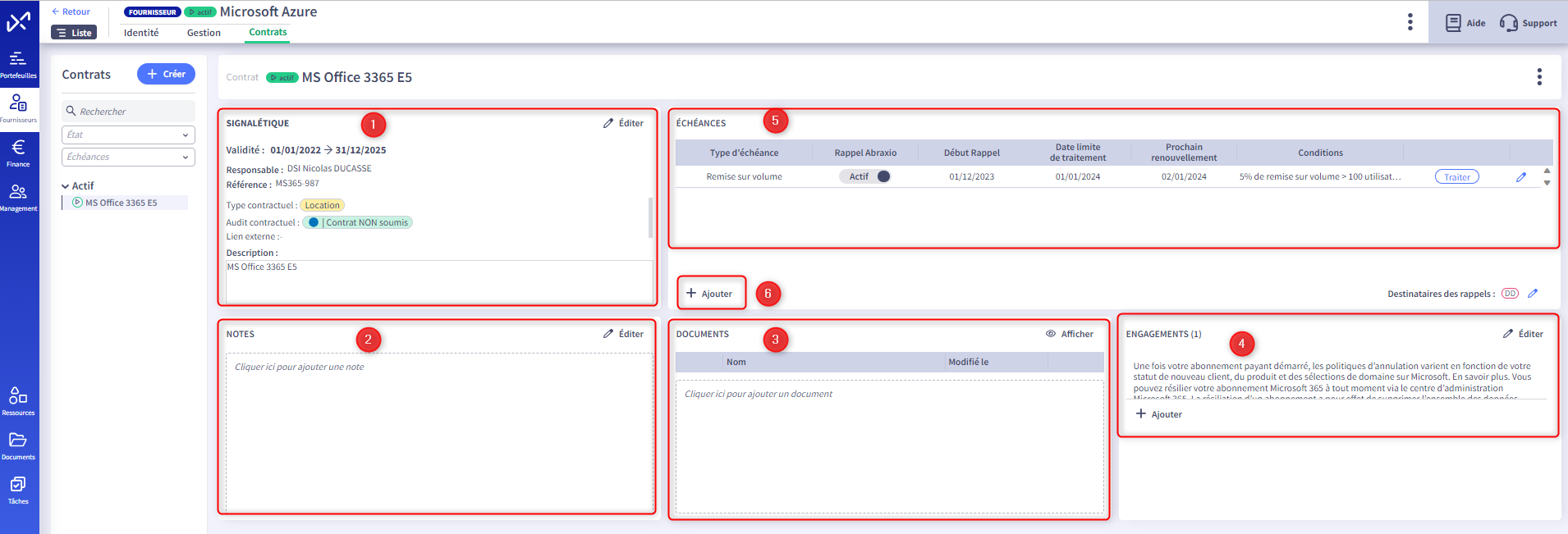
Task: Open the Portefeuilles section in sidebar
Action: pyautogui.click(x=18, y=65)
